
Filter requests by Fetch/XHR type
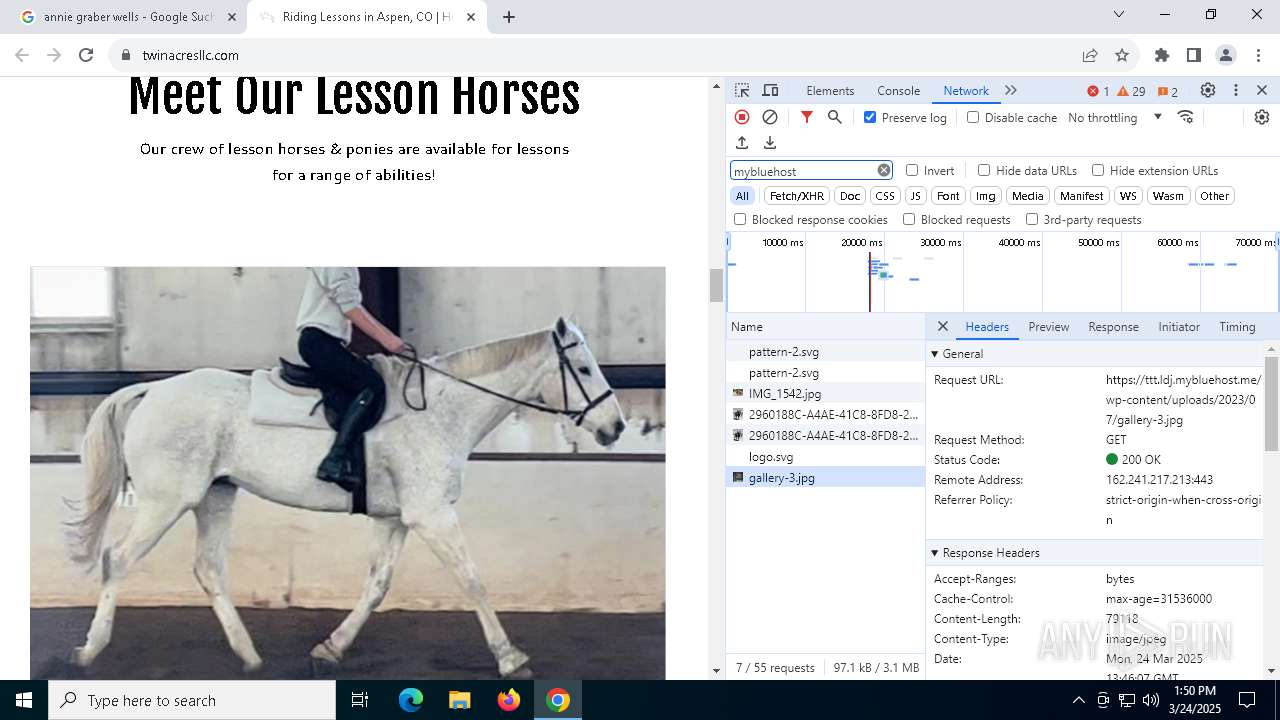point(796,196)
